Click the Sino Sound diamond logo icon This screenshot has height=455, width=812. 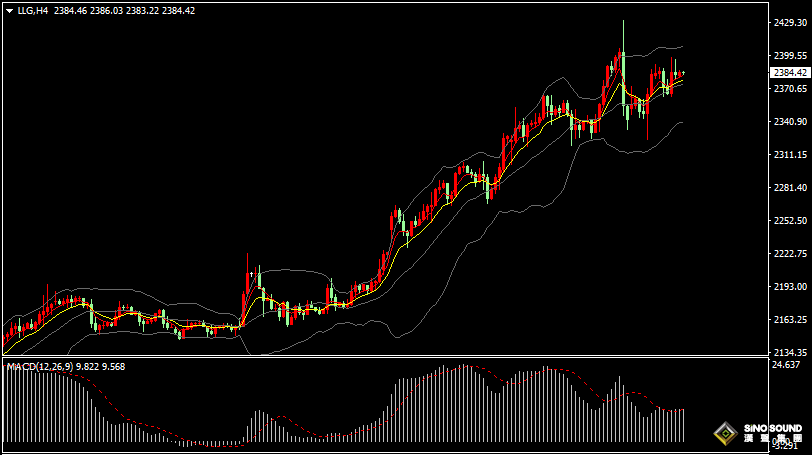(724, 435)
